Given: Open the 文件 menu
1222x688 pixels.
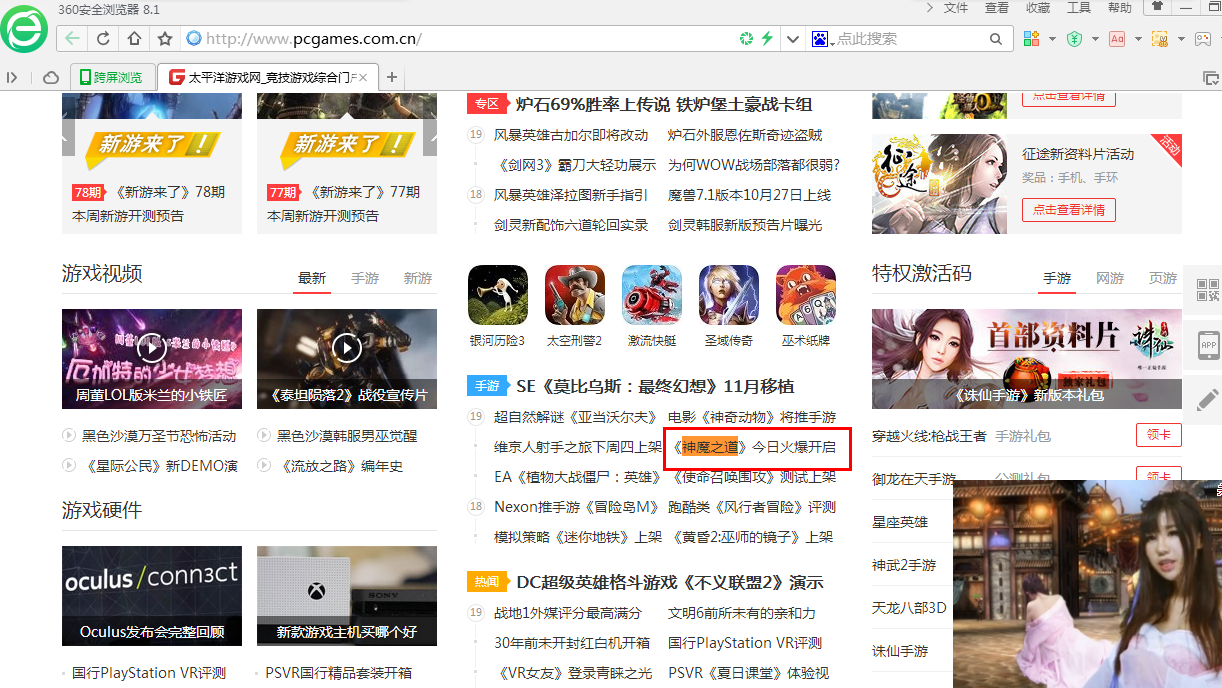Looking at the screenshot, I should coord(956,8).
